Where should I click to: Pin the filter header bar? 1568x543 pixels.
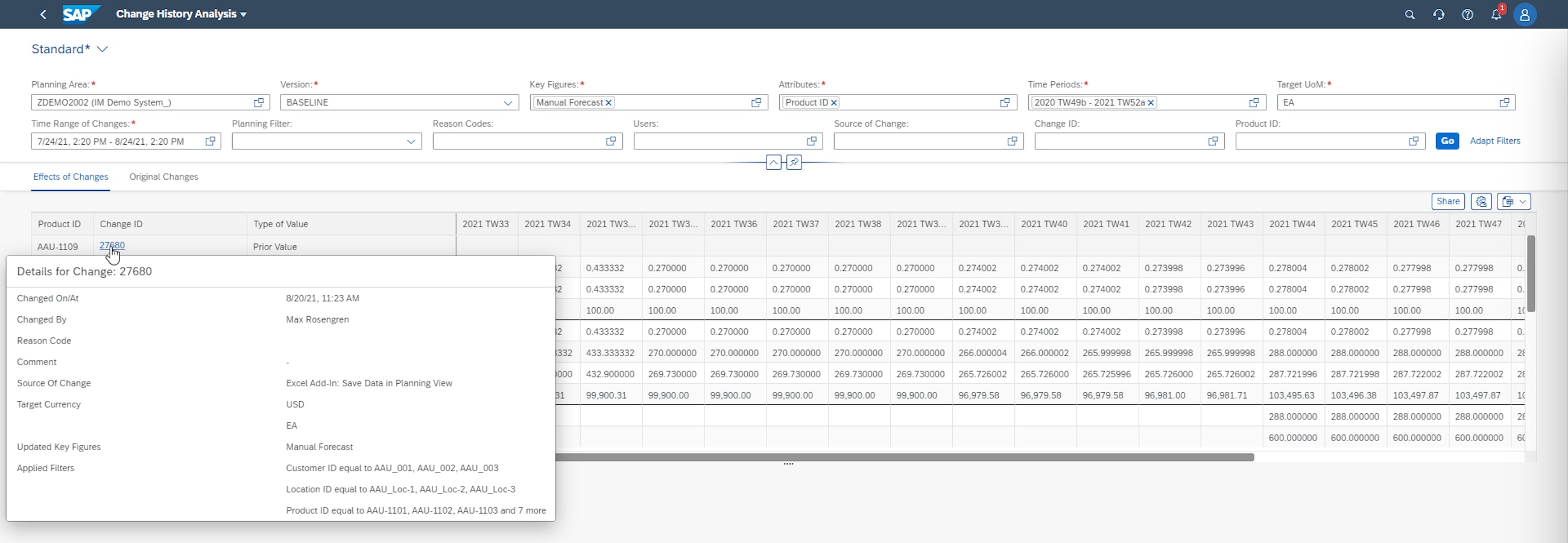(794, 162)
